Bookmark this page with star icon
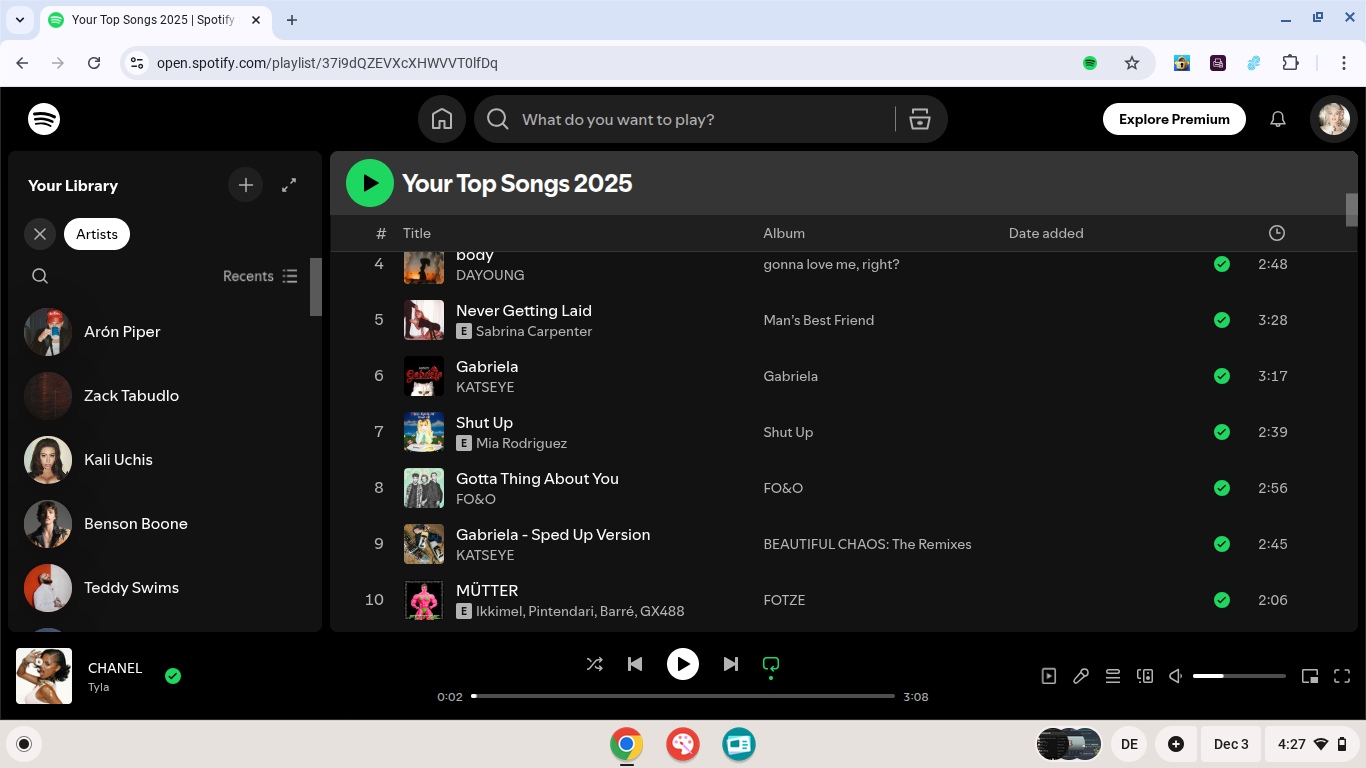 coord(1132,63)
